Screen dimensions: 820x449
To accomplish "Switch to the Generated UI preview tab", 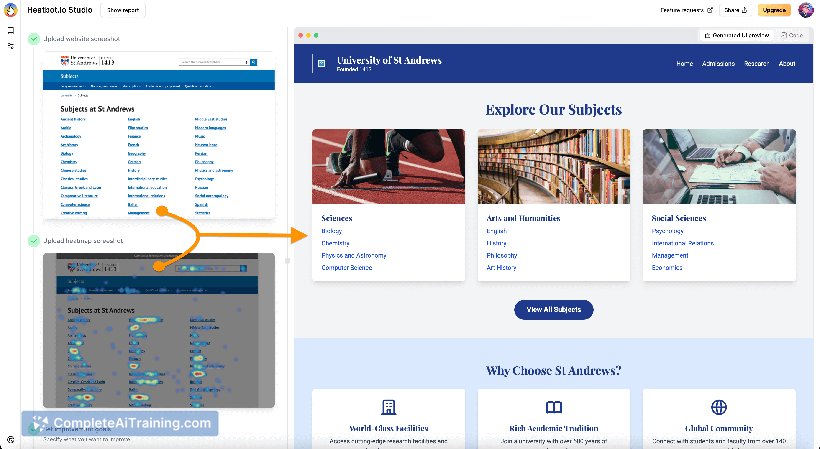I will pos(737,35).
